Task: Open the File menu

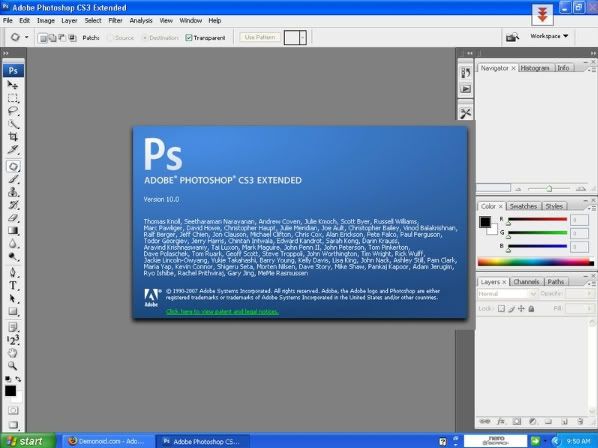Action: click(x=8, y=21)
